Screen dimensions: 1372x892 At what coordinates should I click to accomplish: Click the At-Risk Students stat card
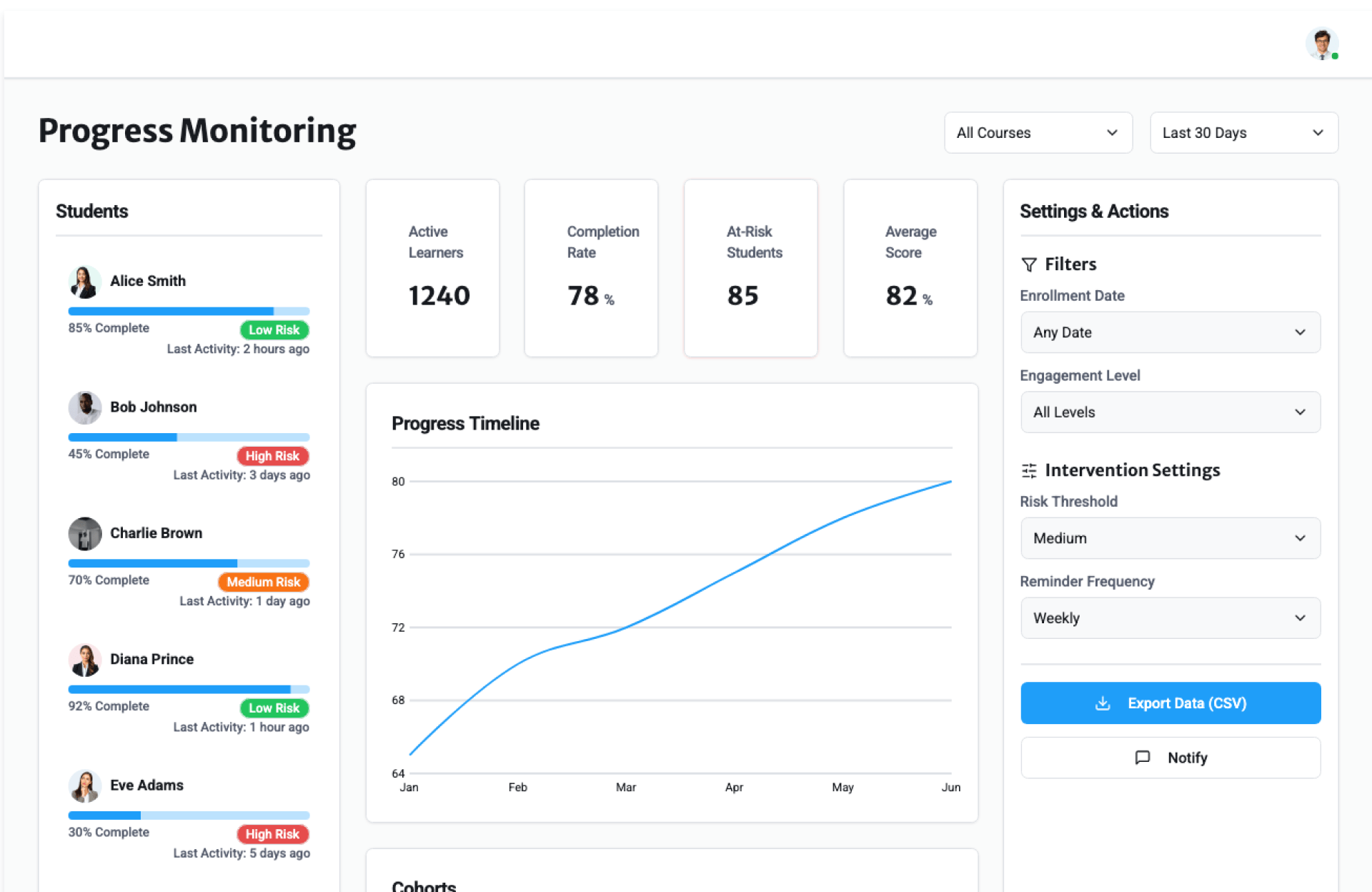[750, 268]
